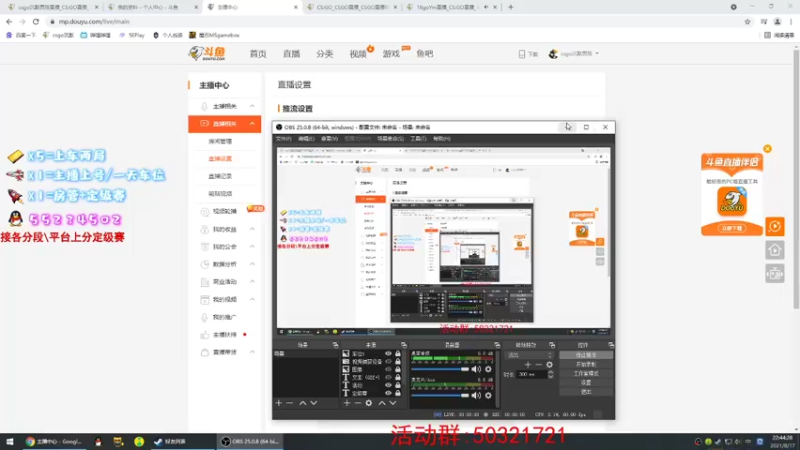Toggle lock on the image source
The width and height of the screenshot is (800, 450).
click(398, 369)
